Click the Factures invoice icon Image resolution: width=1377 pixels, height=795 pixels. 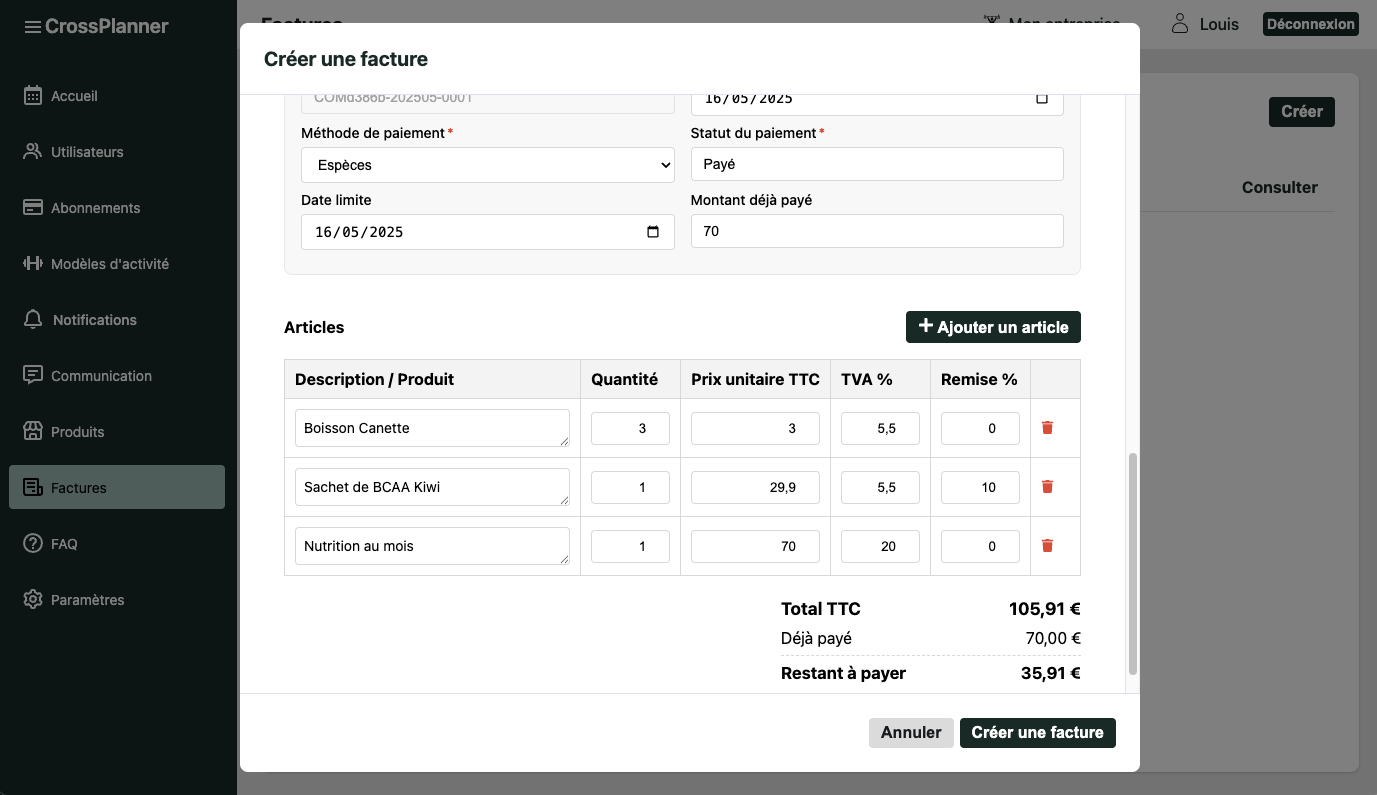pyautogui.click(x=33, y=488)
